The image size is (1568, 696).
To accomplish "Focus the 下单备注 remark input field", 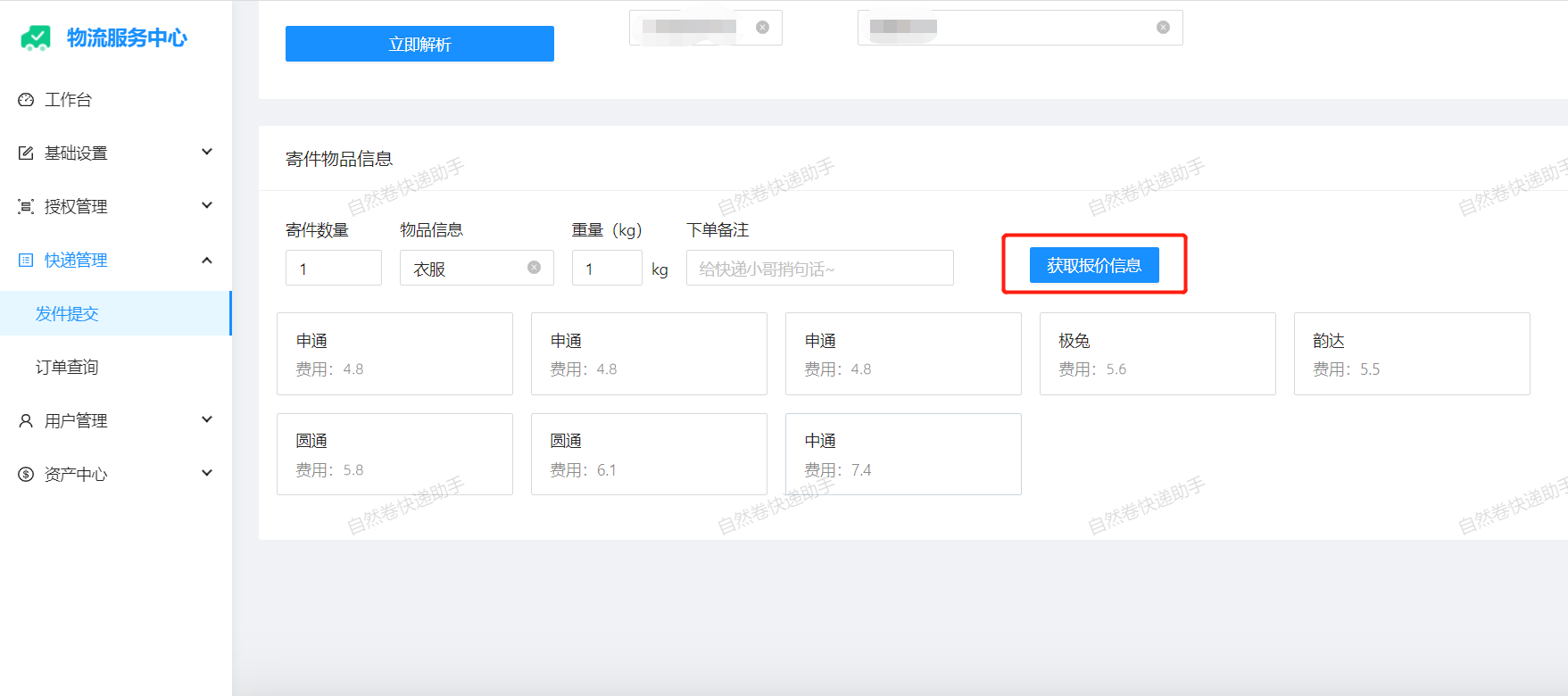I will tap(819, 269).
